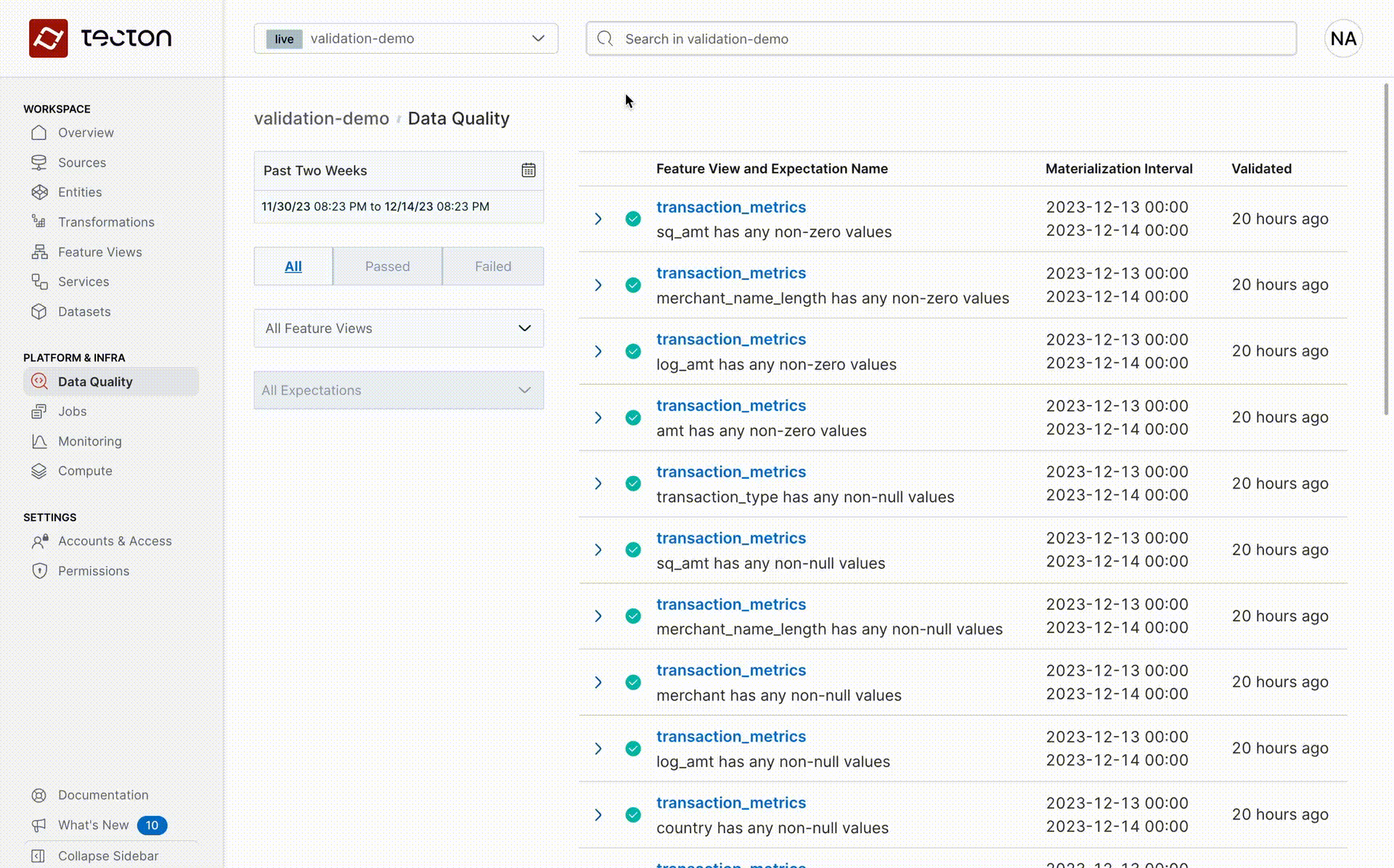Open the NA user avatar
This screenshot has width=1394, height=868.
pos(1343,38)
